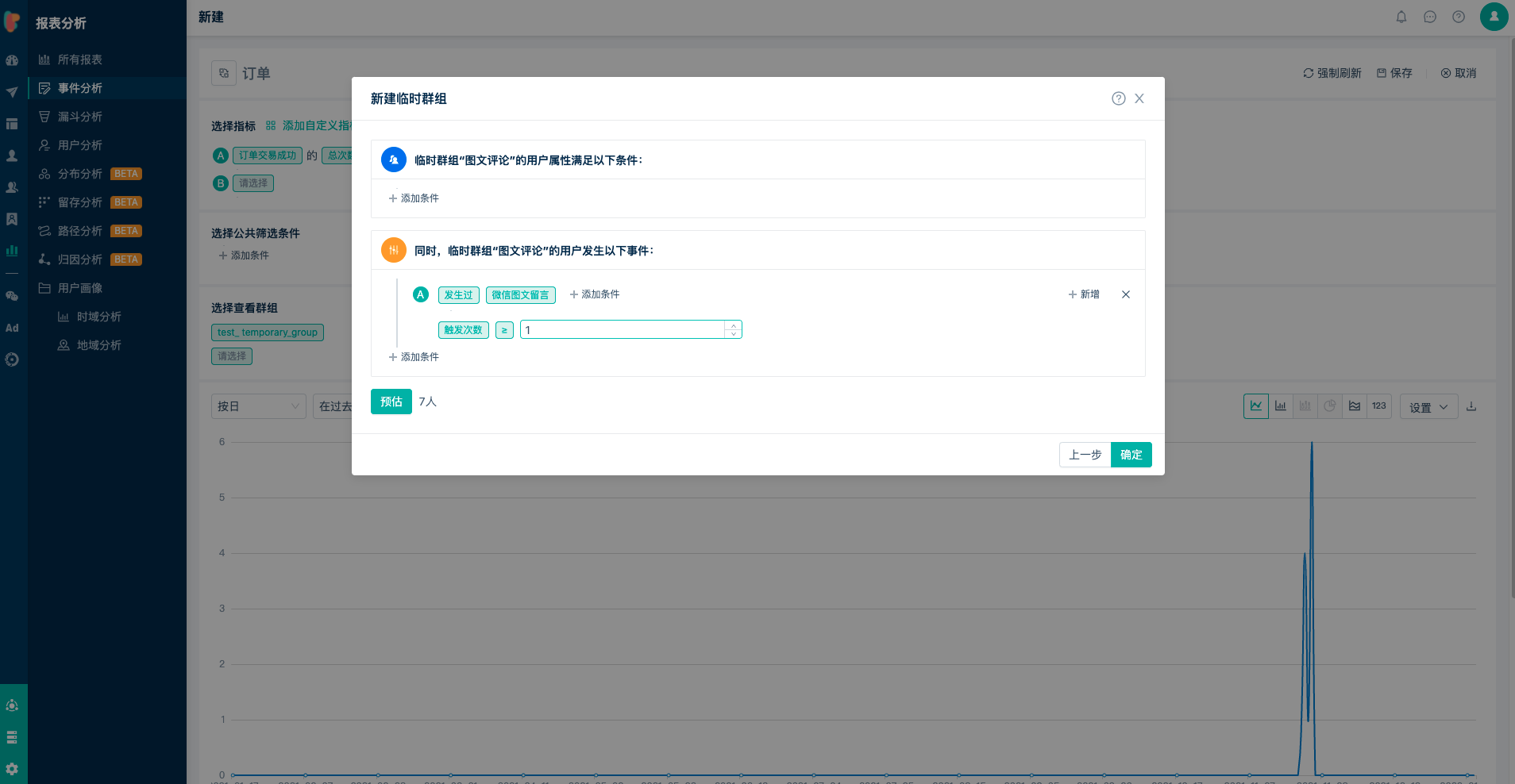Open the 按日 granularity dropdown
This screenshot has height=784, width=1515.
pos(259,406)
